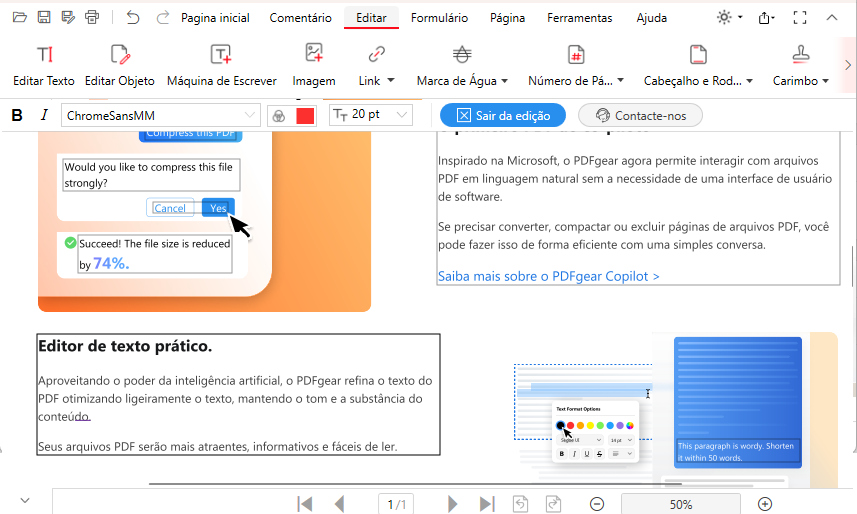Switch to the Comentário tab
This screenshot has height=514, width=857.
[x=301, y=18]
